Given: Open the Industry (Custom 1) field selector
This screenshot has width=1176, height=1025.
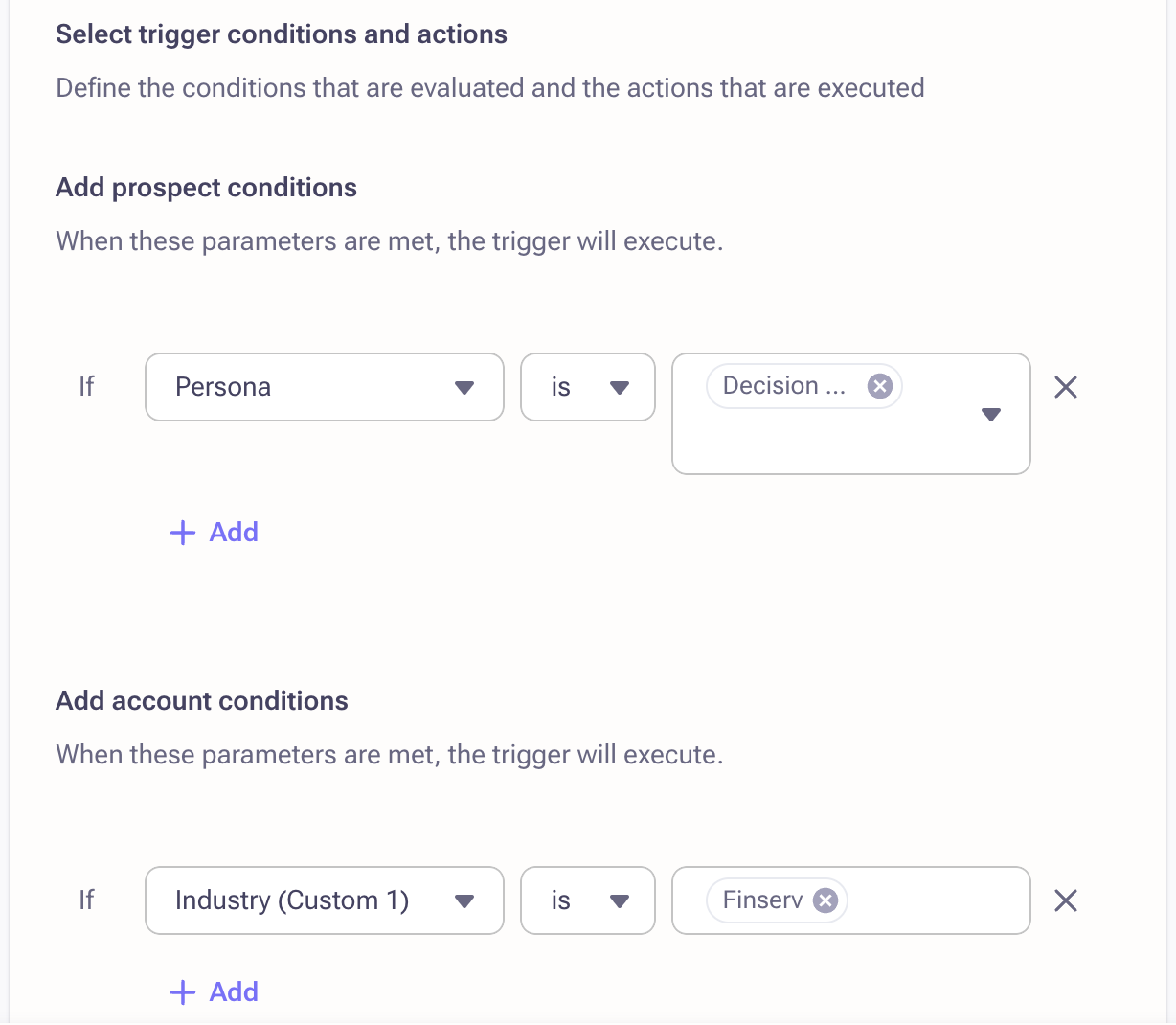Looking at the screenshot, I should 324,900.
